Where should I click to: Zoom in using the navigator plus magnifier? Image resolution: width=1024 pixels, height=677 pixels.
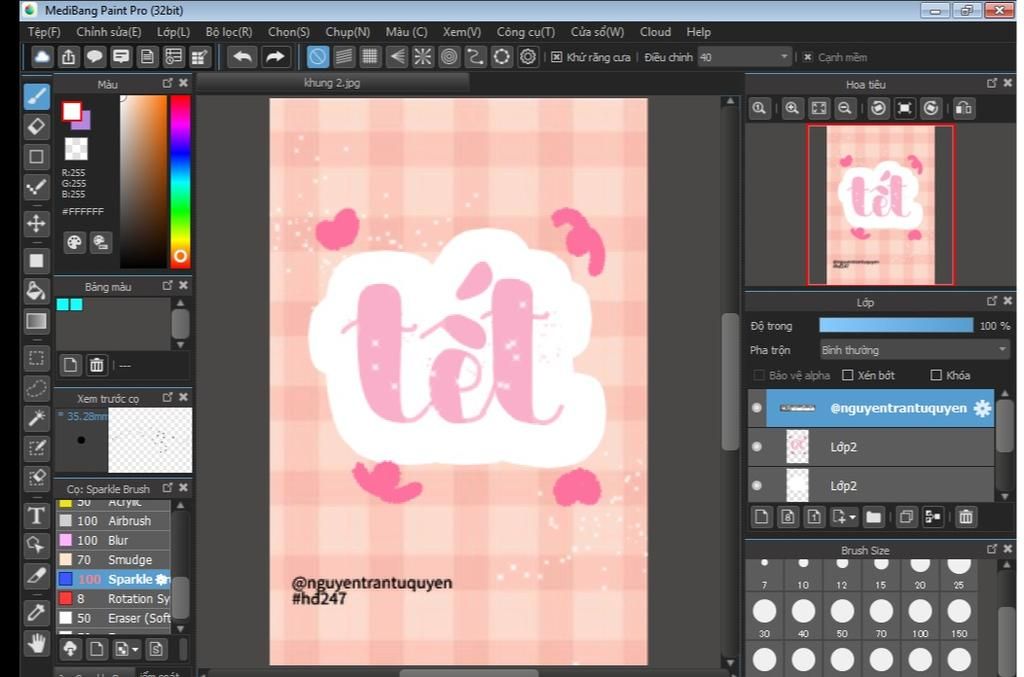[792, 108]
